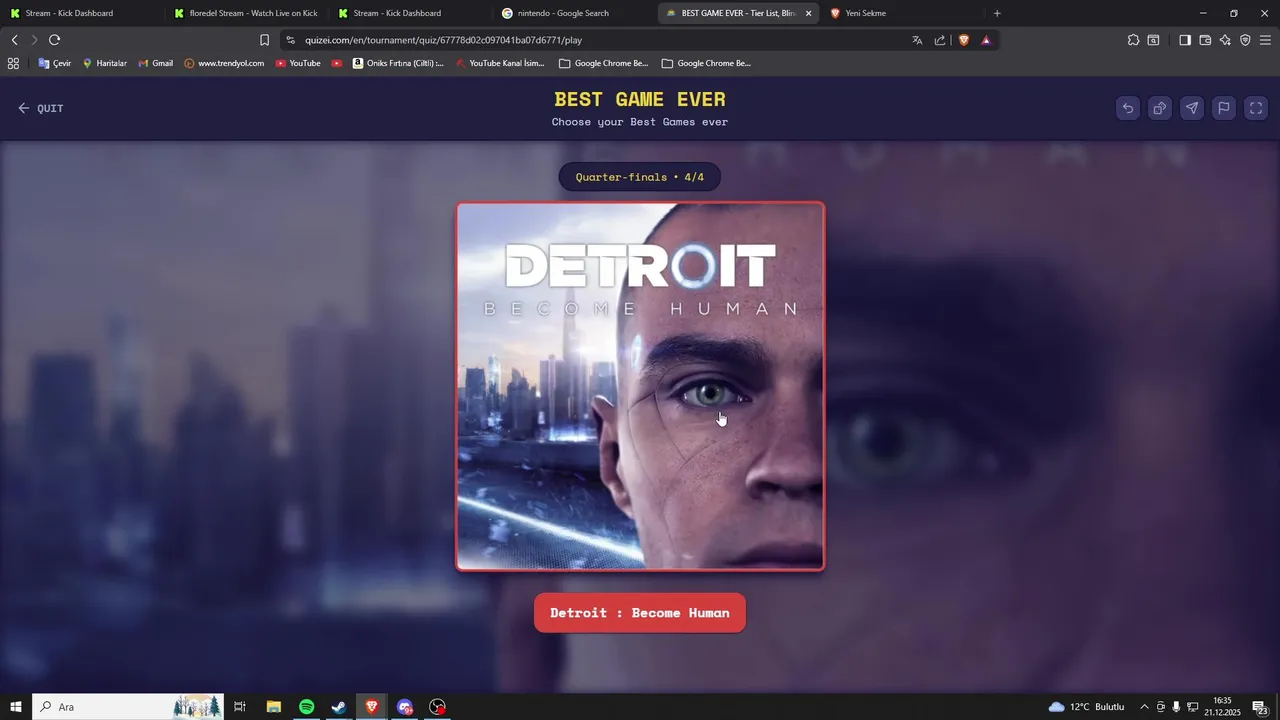Screen dimensions: 1280x720
Task: Open Windows Start menu
Action: click(x=16, y=707)
